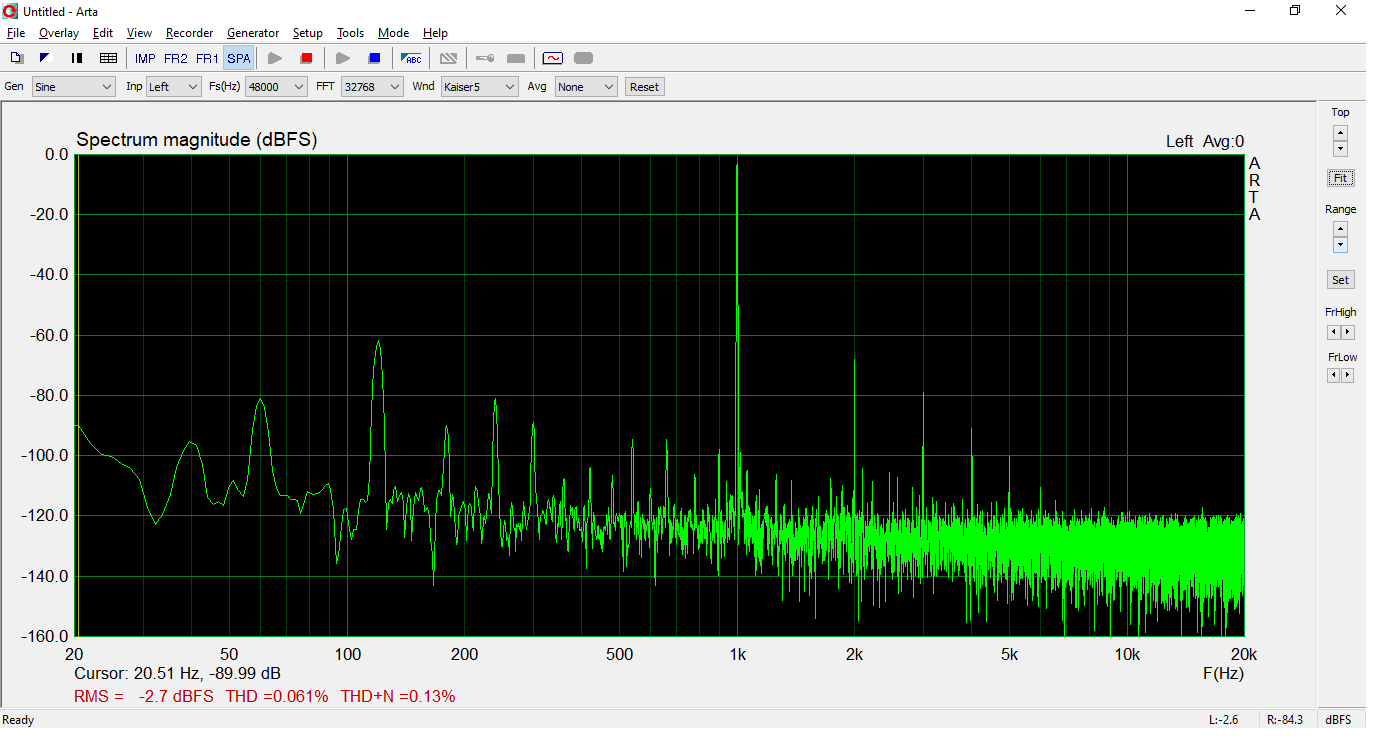Open the Setup menu

[308, 33]
